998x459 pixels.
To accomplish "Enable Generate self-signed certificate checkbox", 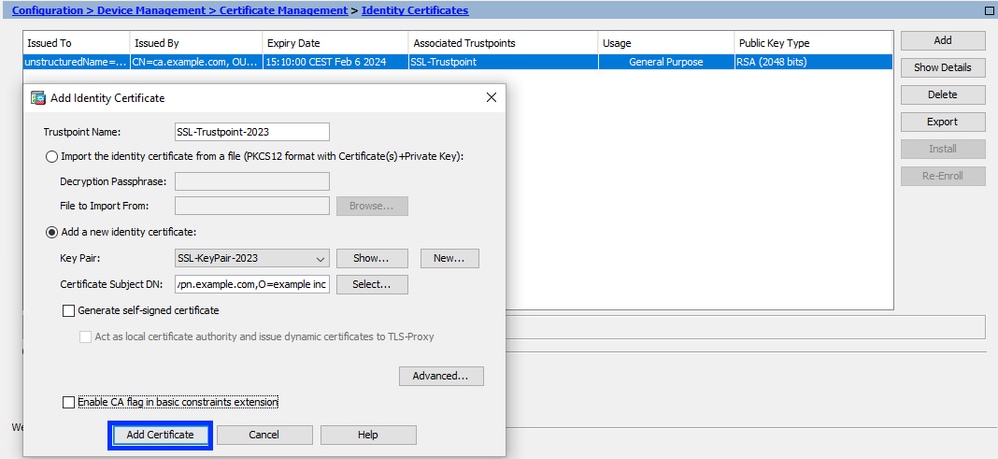I will pos(69,311).
